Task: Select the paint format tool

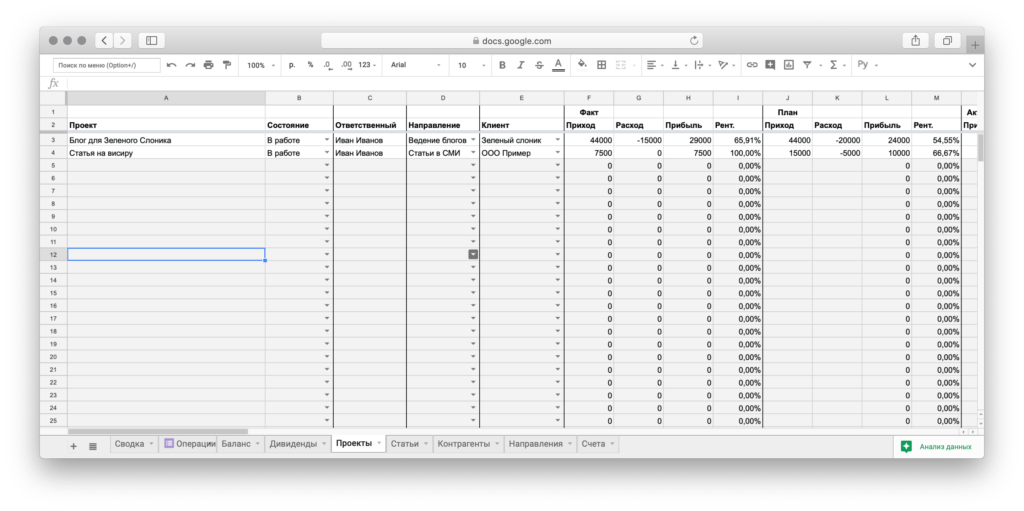Action: pyautogui.click(x=227, y=65)
